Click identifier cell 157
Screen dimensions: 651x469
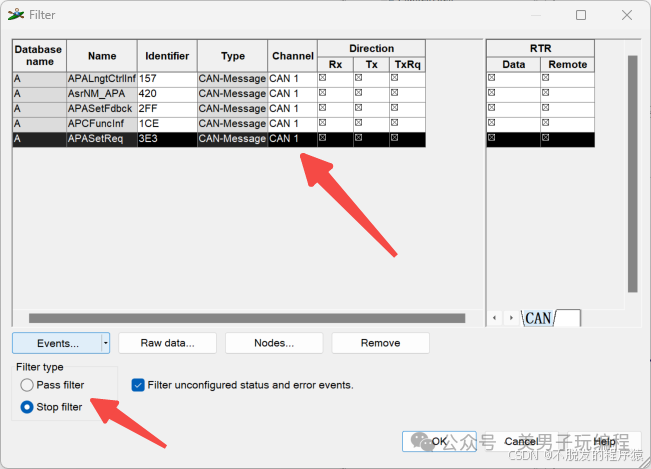(167, 79)
